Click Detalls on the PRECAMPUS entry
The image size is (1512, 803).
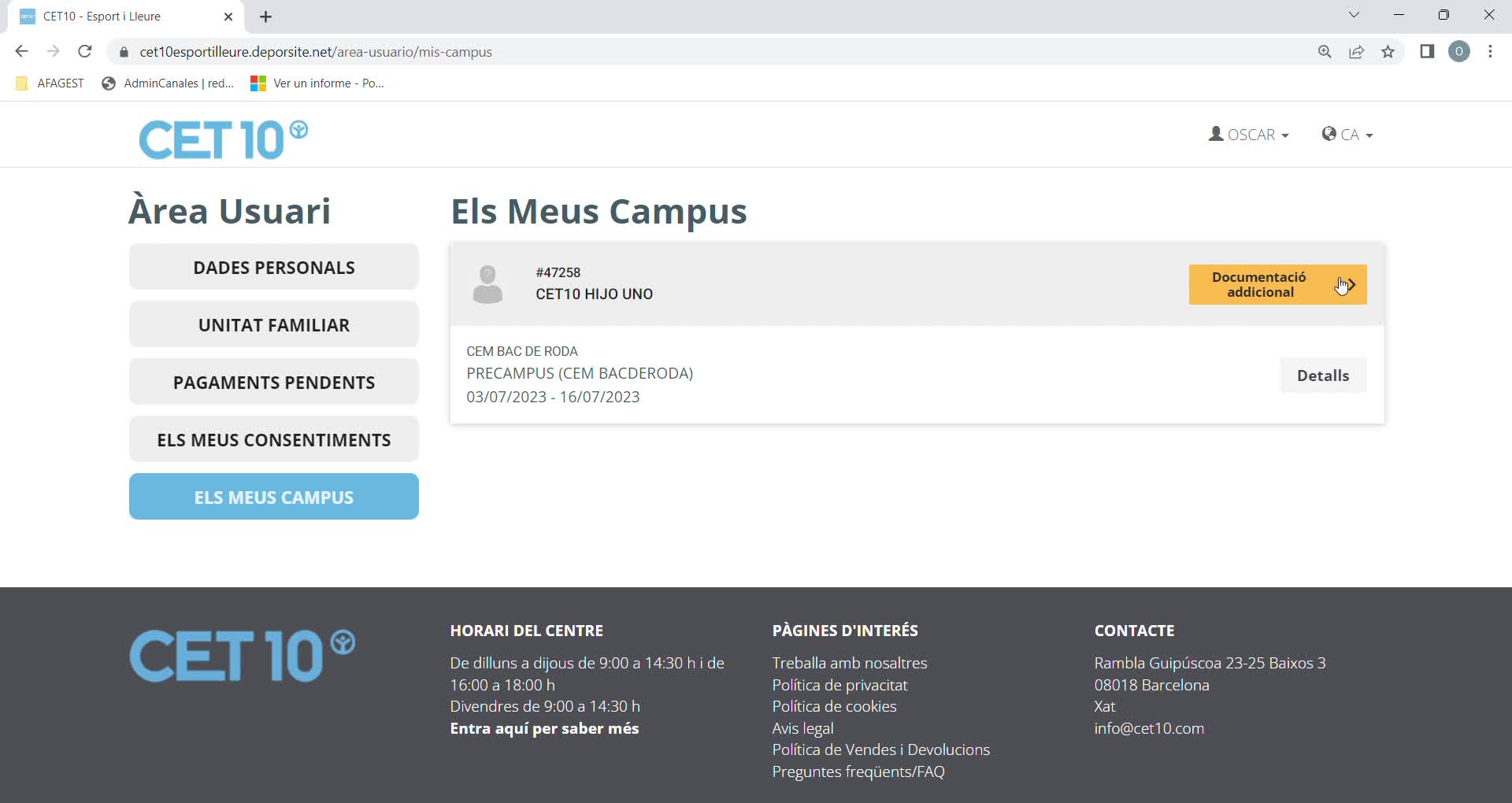1322,376
